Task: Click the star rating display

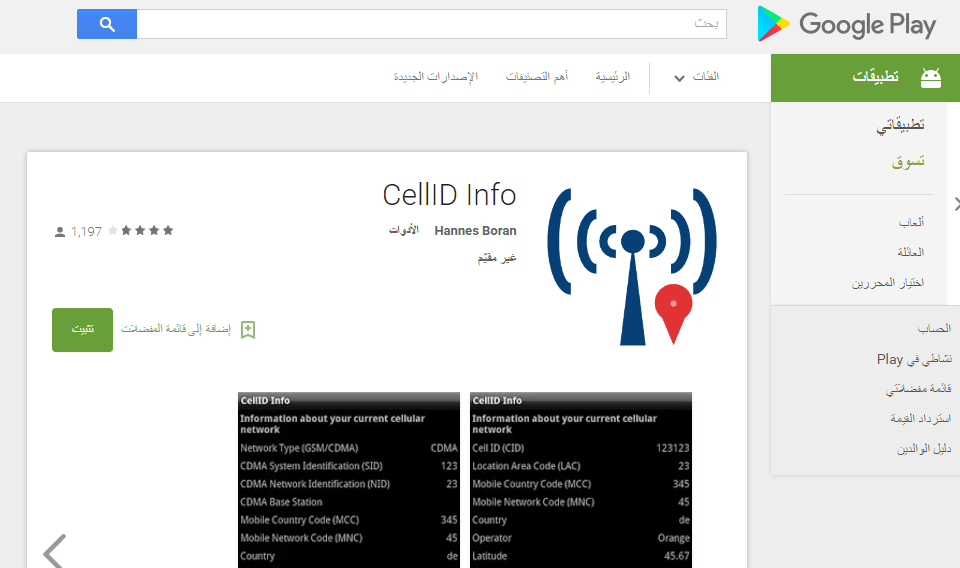Action: coord(141,231)
